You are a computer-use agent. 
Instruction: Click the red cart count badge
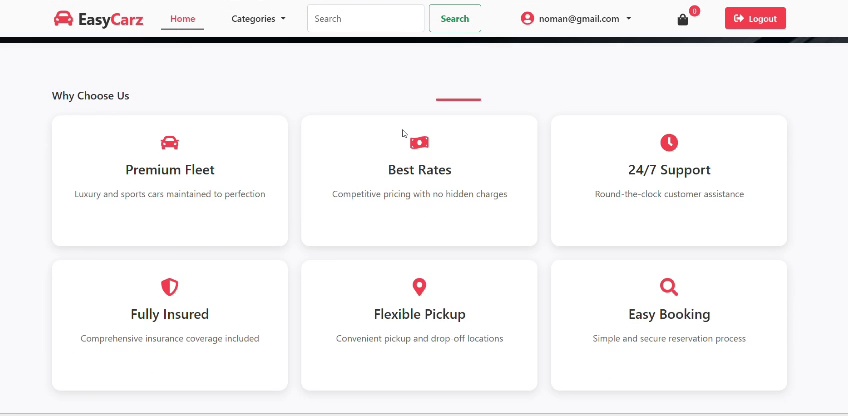click(694, 11)
